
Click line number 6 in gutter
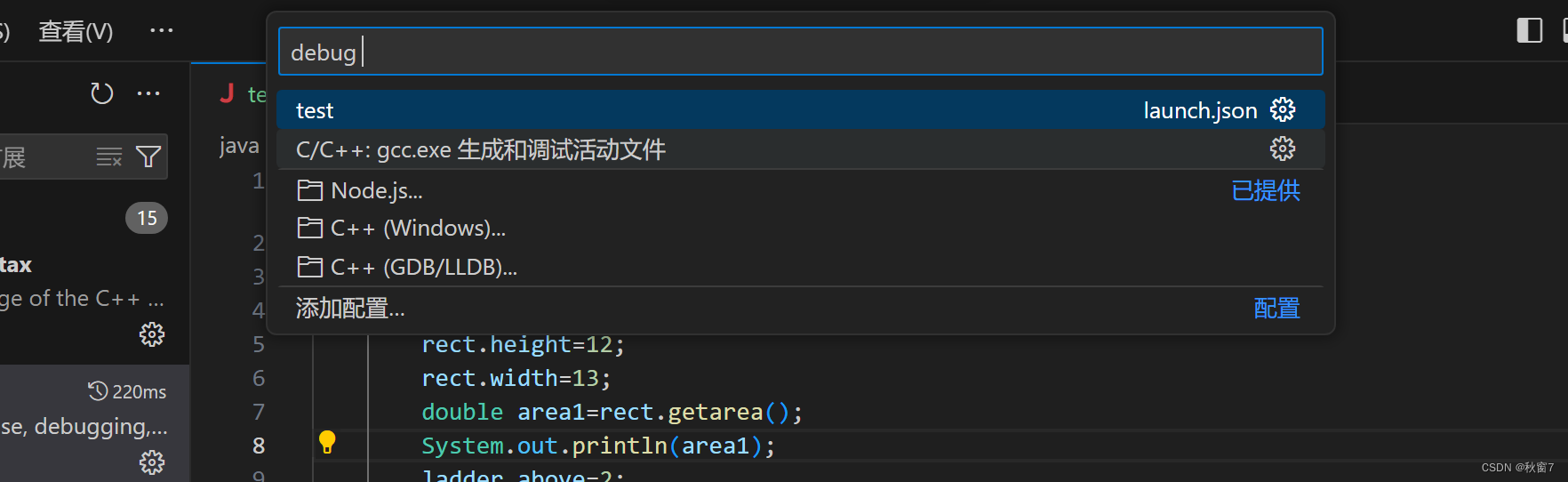[x=259, y=378]
